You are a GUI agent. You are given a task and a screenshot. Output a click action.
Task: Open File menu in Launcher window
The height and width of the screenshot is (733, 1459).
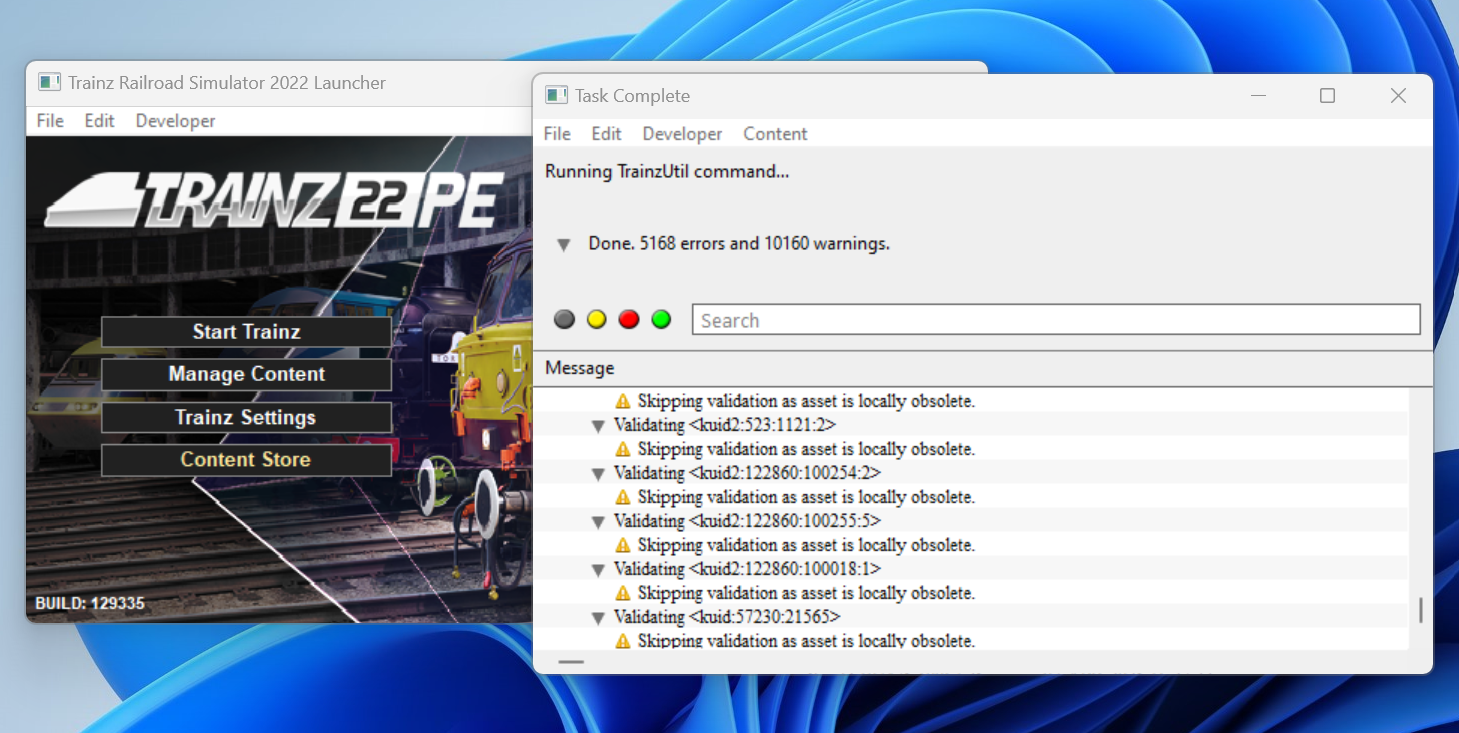(50, 121)
